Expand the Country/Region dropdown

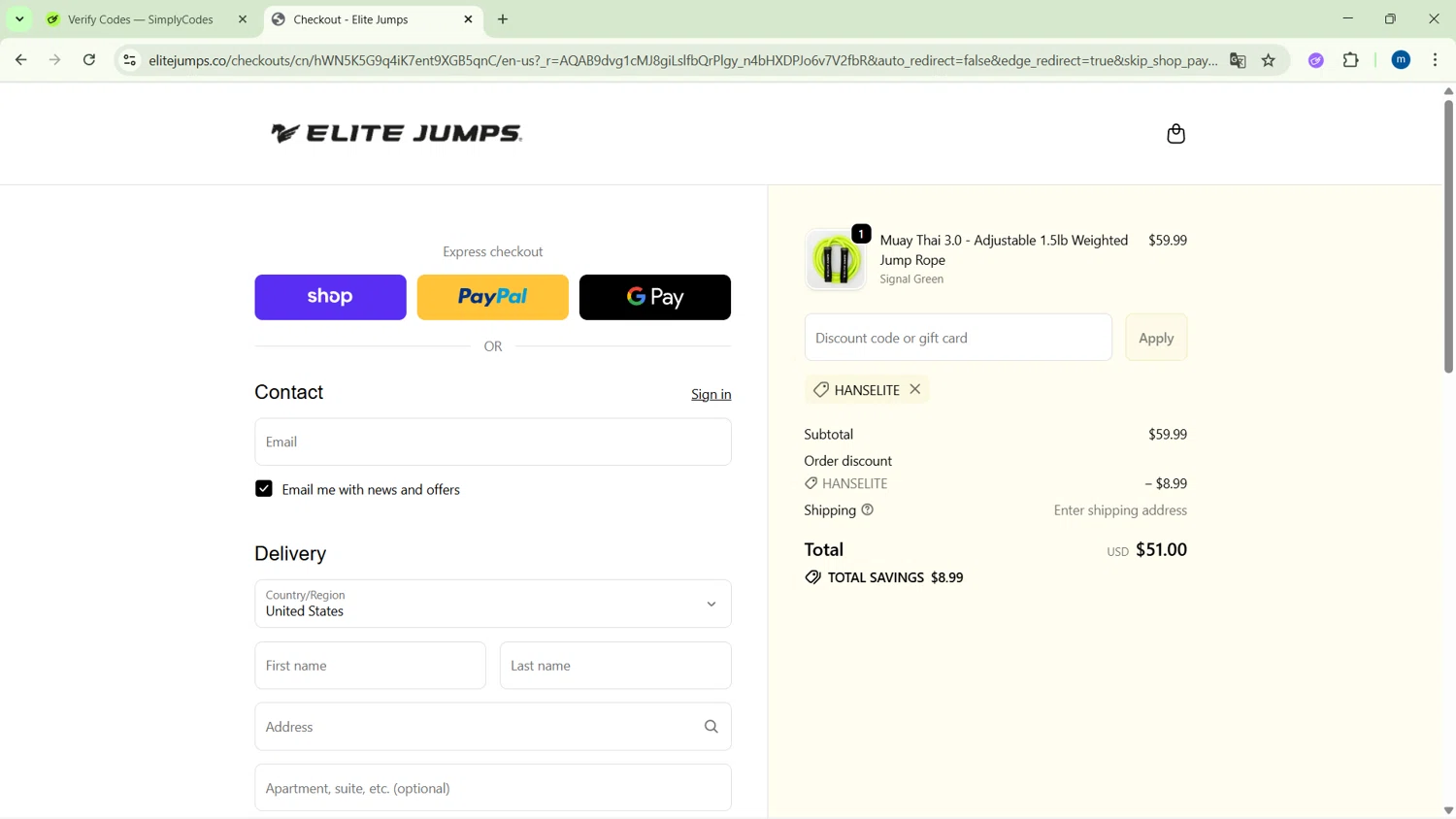(493, 604)
